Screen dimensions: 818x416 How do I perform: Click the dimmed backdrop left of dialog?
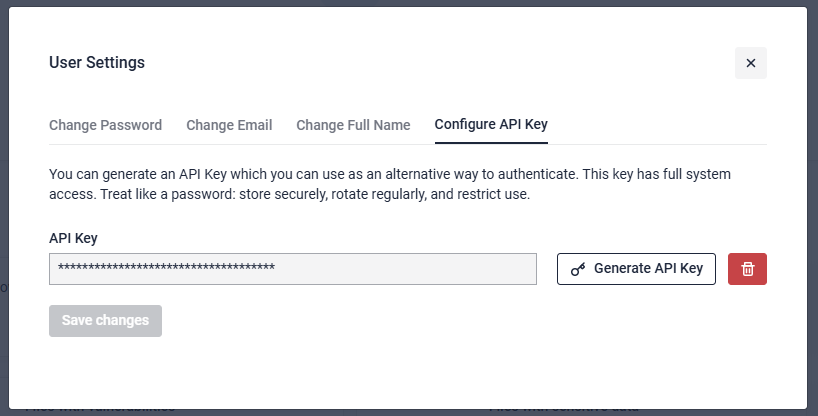coord(4,200)
